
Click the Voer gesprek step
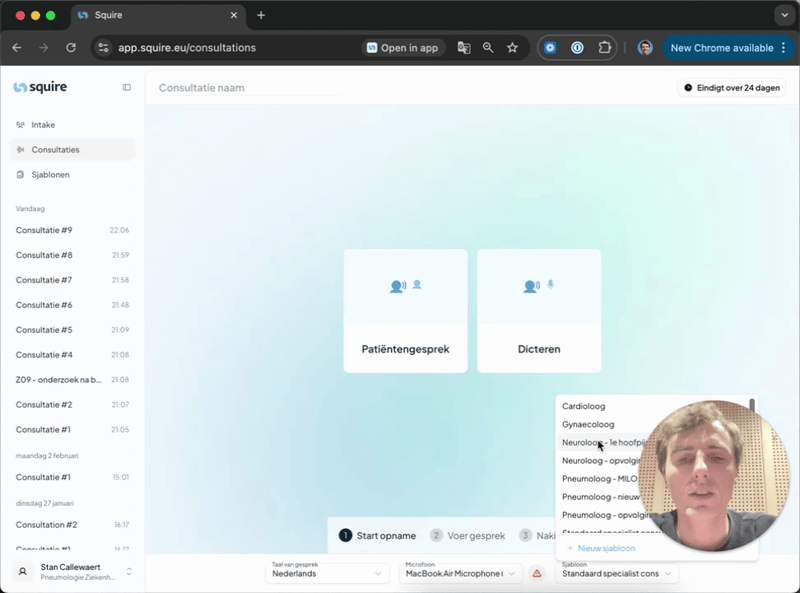[x=467, y=535]
